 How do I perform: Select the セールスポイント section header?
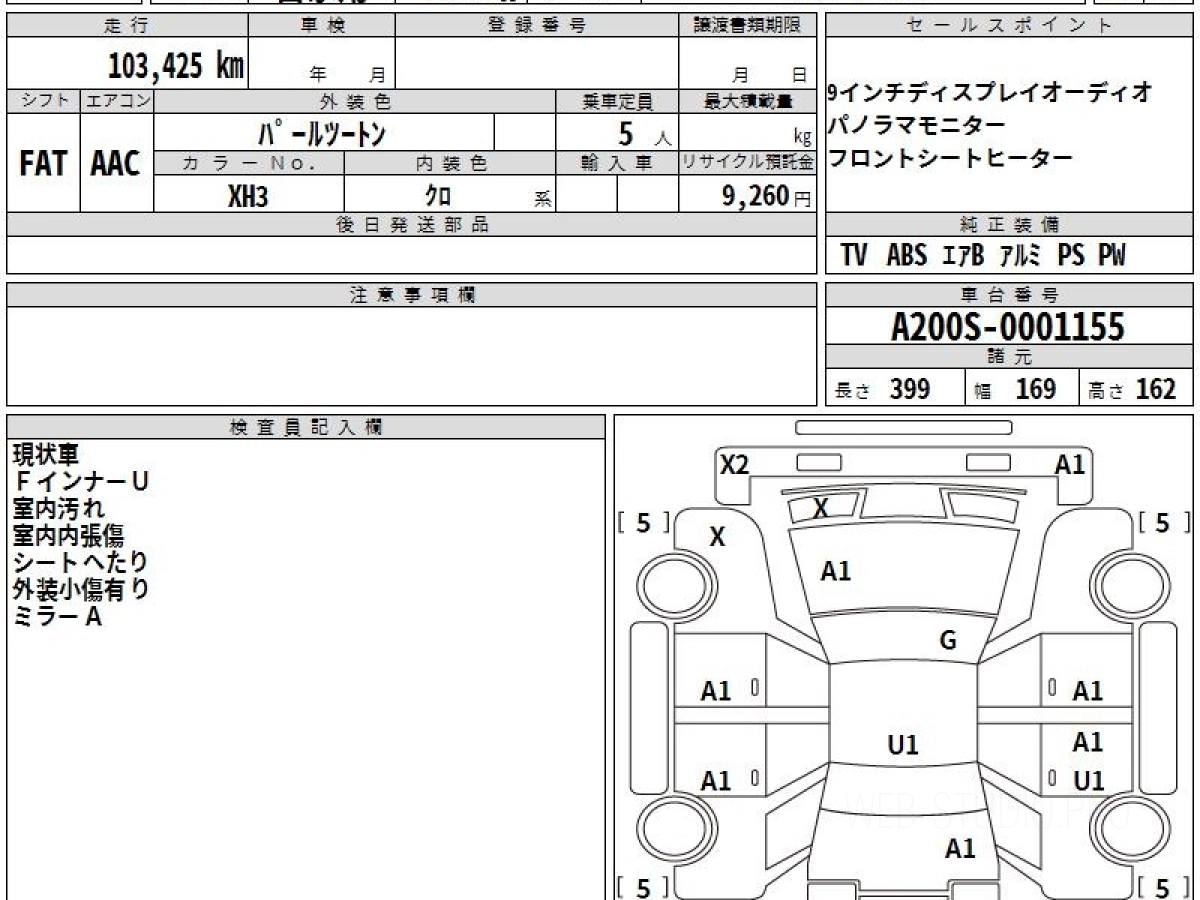[x=1009, y=26]
